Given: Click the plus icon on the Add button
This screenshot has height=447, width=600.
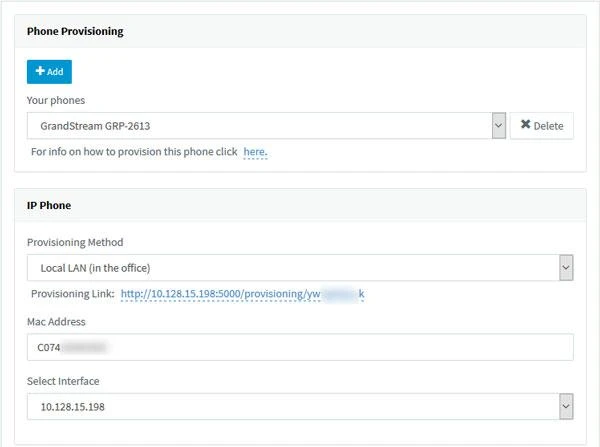Looking at the screenshot, I should (x=39, y=72).
